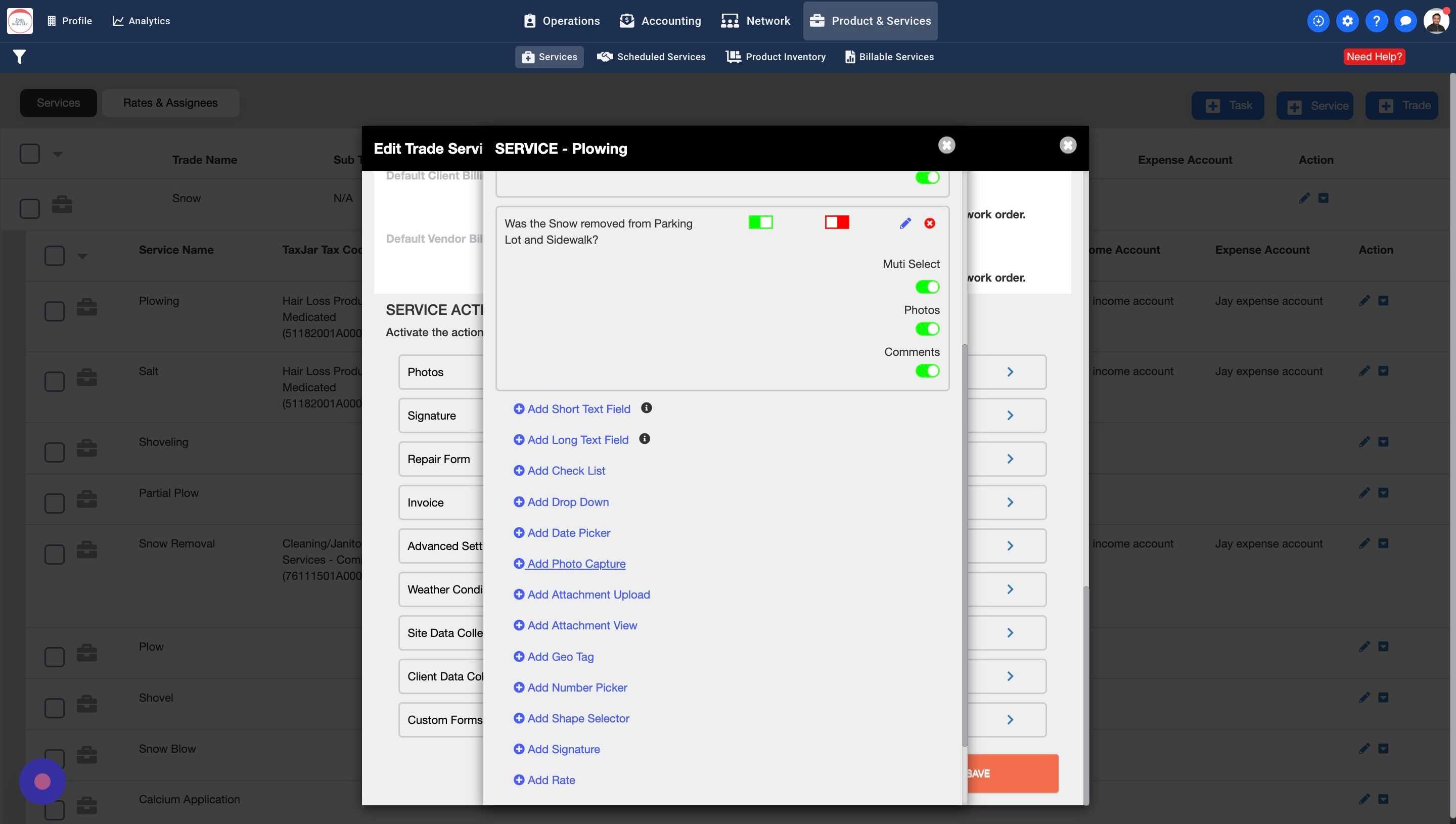
Task: Click the help question mark icon
Action: click(x=1376, y=21)
